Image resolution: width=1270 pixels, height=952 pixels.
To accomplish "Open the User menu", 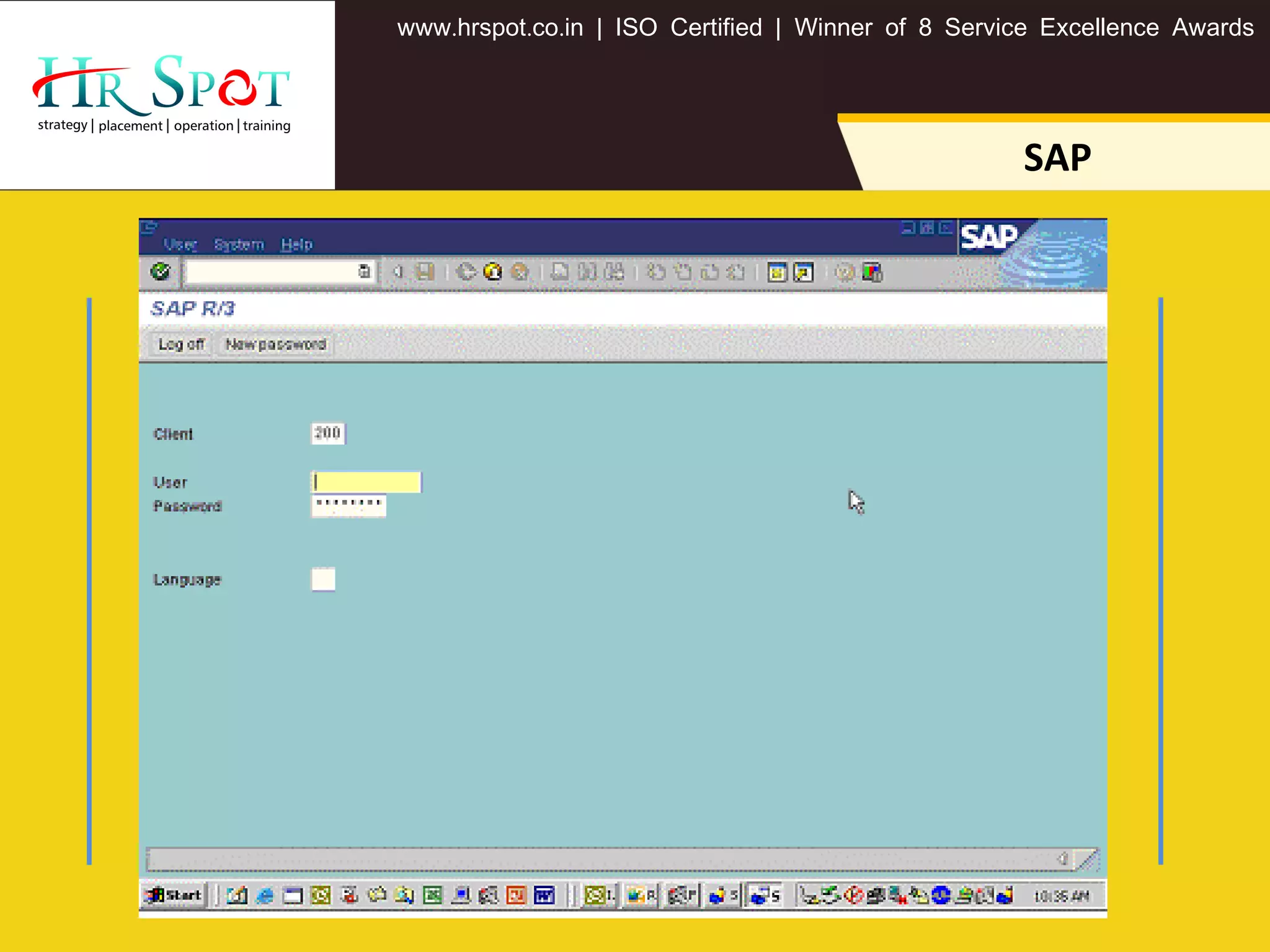I will coord(180,244).
